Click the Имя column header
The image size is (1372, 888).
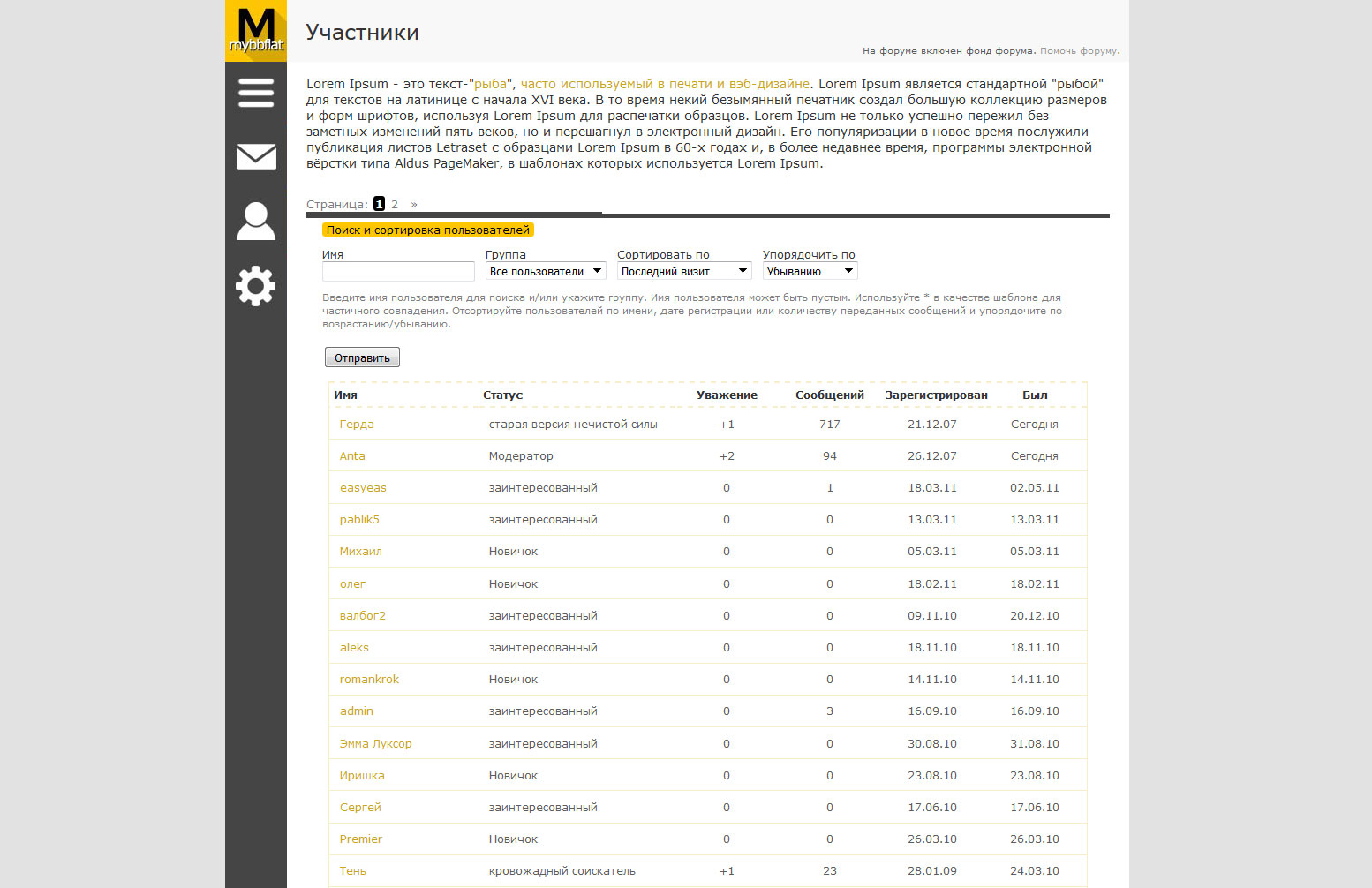[345, 395]
